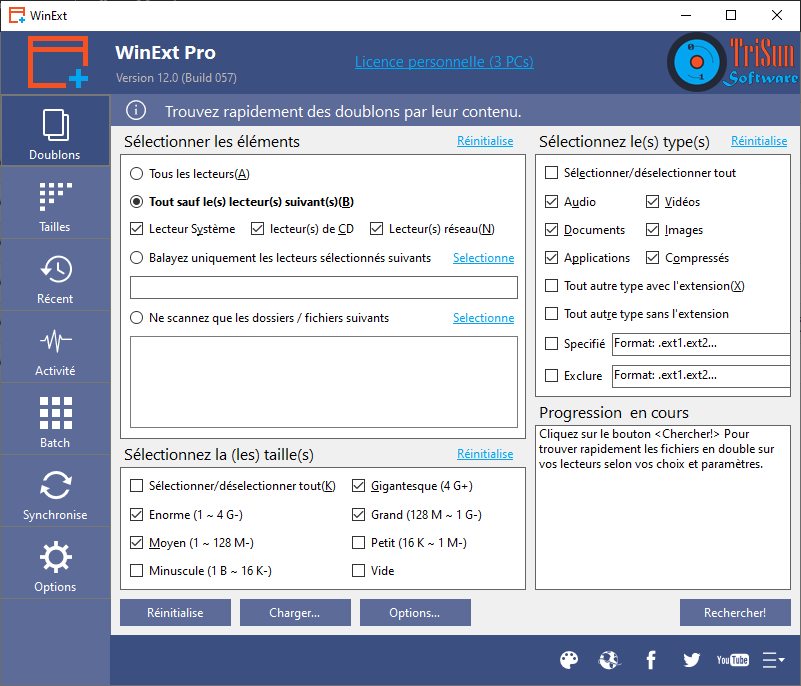This screenshot has width=801, height=686.
Task: Click the Réinitialise button at bottom
Action: pyautogui.click(x=175, y=612)
